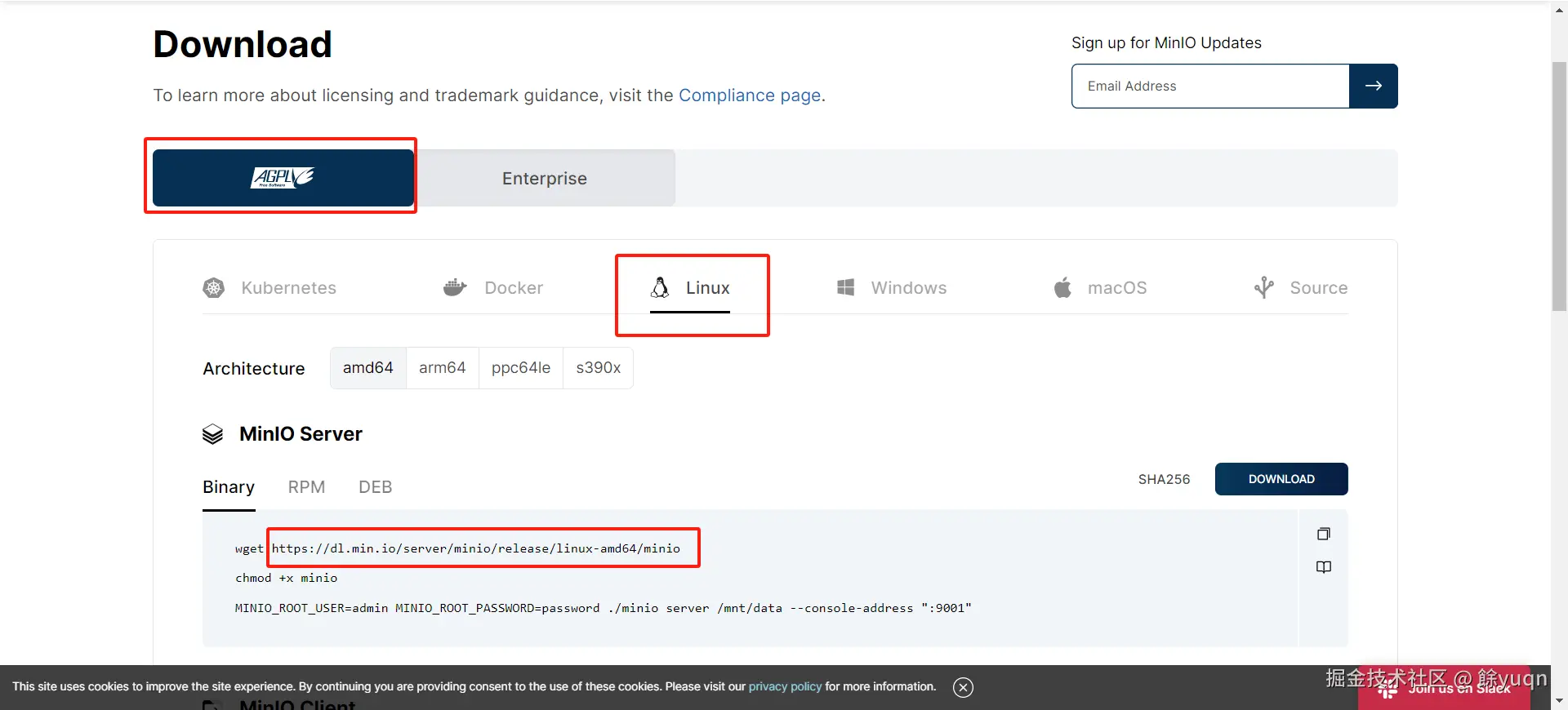The width and height of the screenshot is (1568, 710).
Task: Click the DOWNLOAD button
Action: [1281, 479]
